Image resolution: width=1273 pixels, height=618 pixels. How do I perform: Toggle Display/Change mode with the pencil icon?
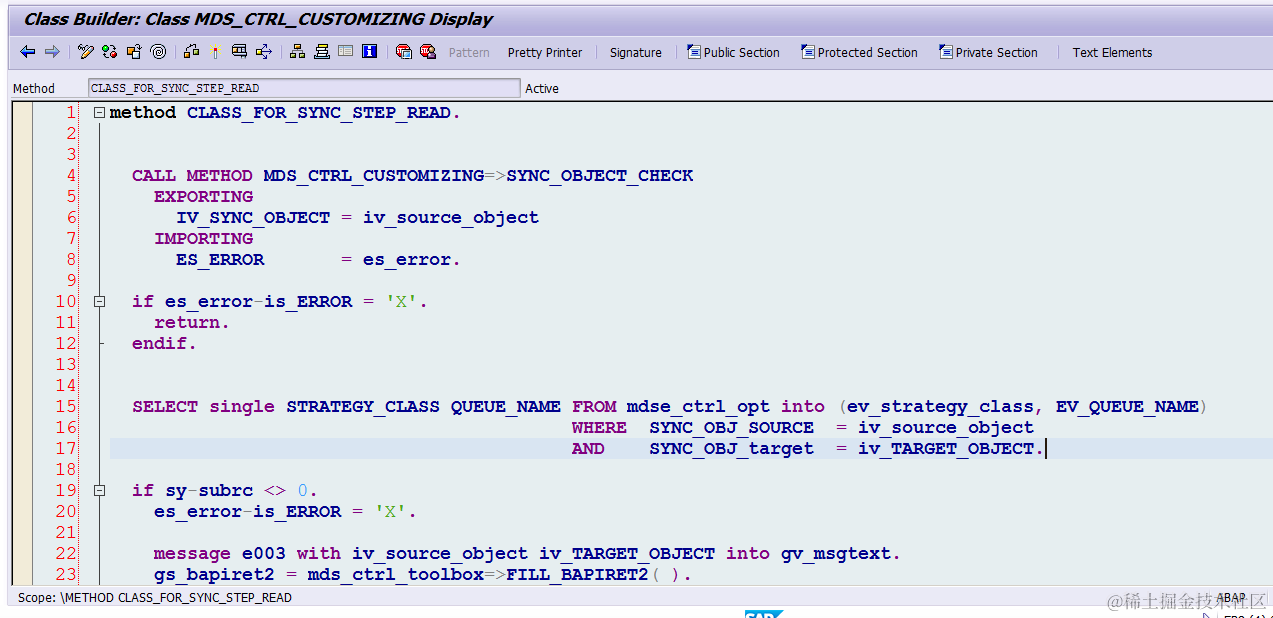click(x=84, y=51)
